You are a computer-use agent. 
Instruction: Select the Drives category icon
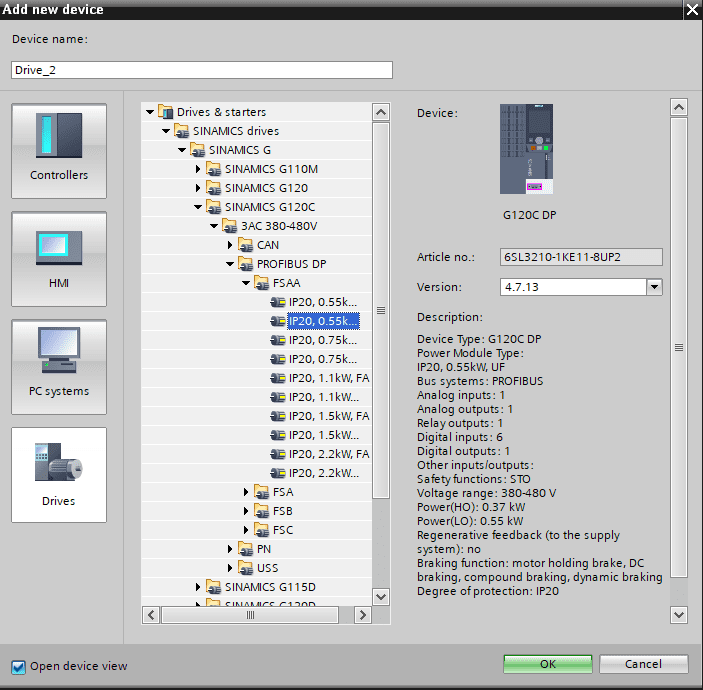point(59,475)
